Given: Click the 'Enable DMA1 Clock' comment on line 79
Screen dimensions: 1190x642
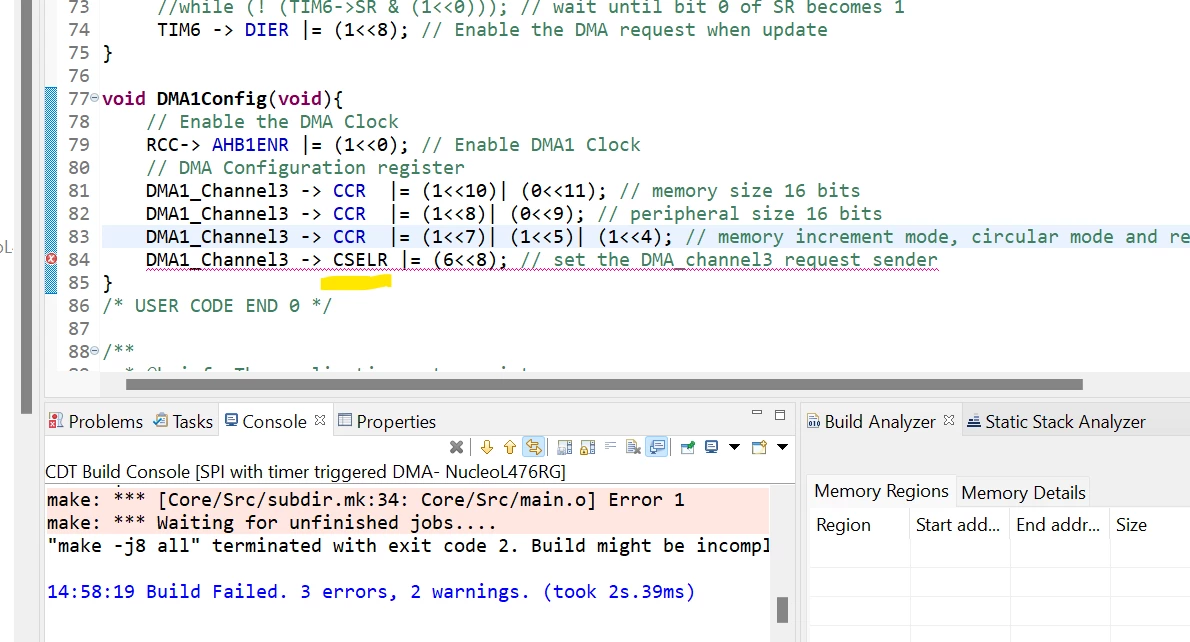Looking at the screenshot, I should [531, 144].
